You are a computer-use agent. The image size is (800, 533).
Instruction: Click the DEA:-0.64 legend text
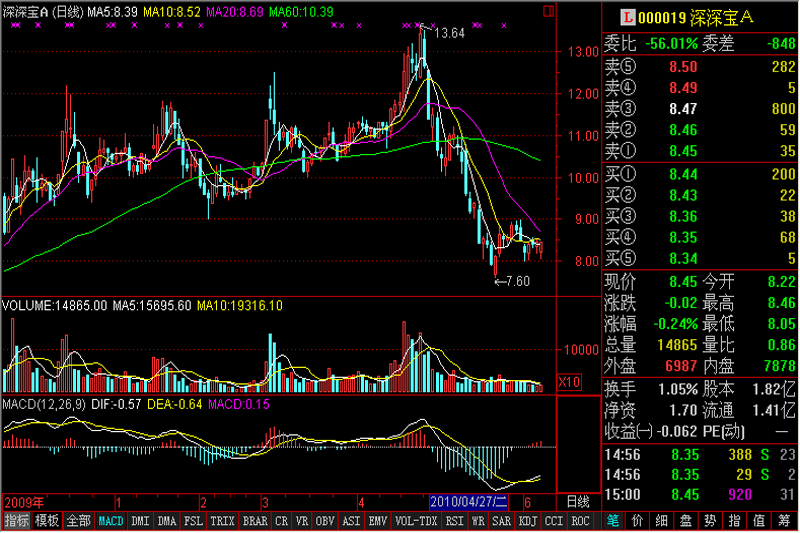174,404
